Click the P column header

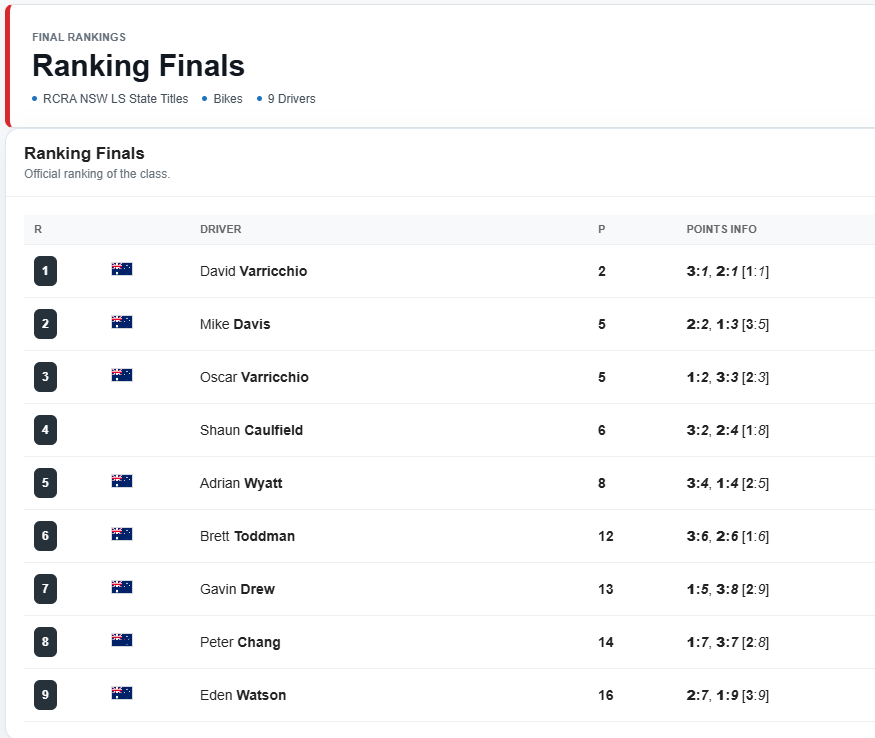602,229
